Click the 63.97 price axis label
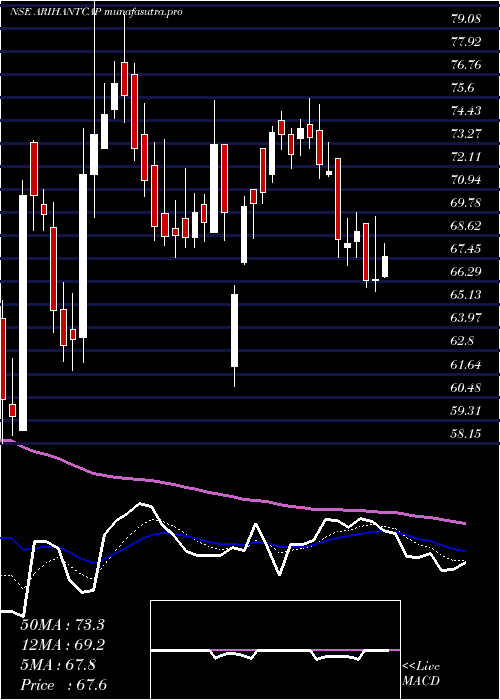The width and height of the screenshot is (500, 700). pos(466,318)
